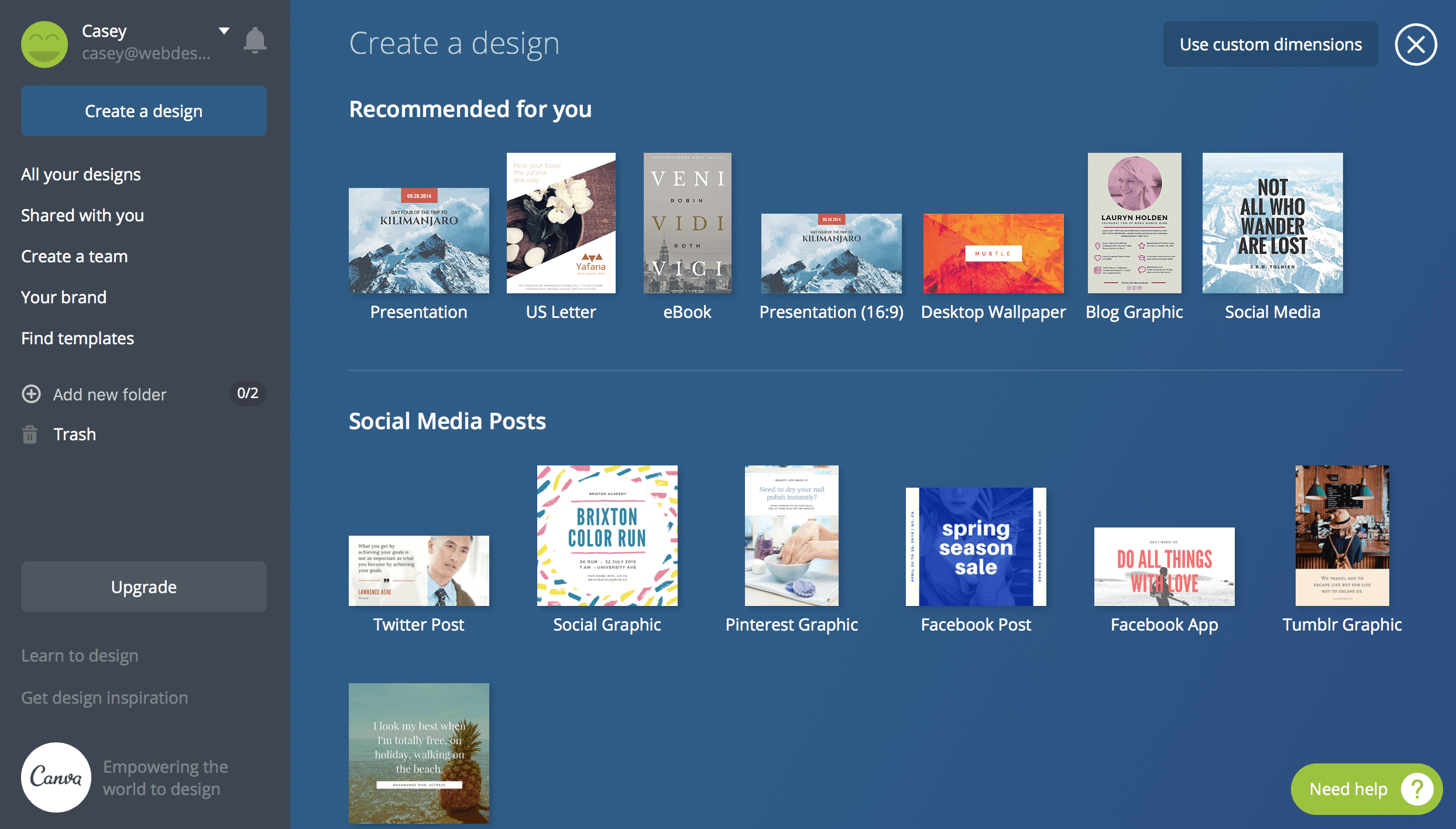The image size is (1456, 829).
Task: Open the notifications bell icon
Action: (255, 40)
